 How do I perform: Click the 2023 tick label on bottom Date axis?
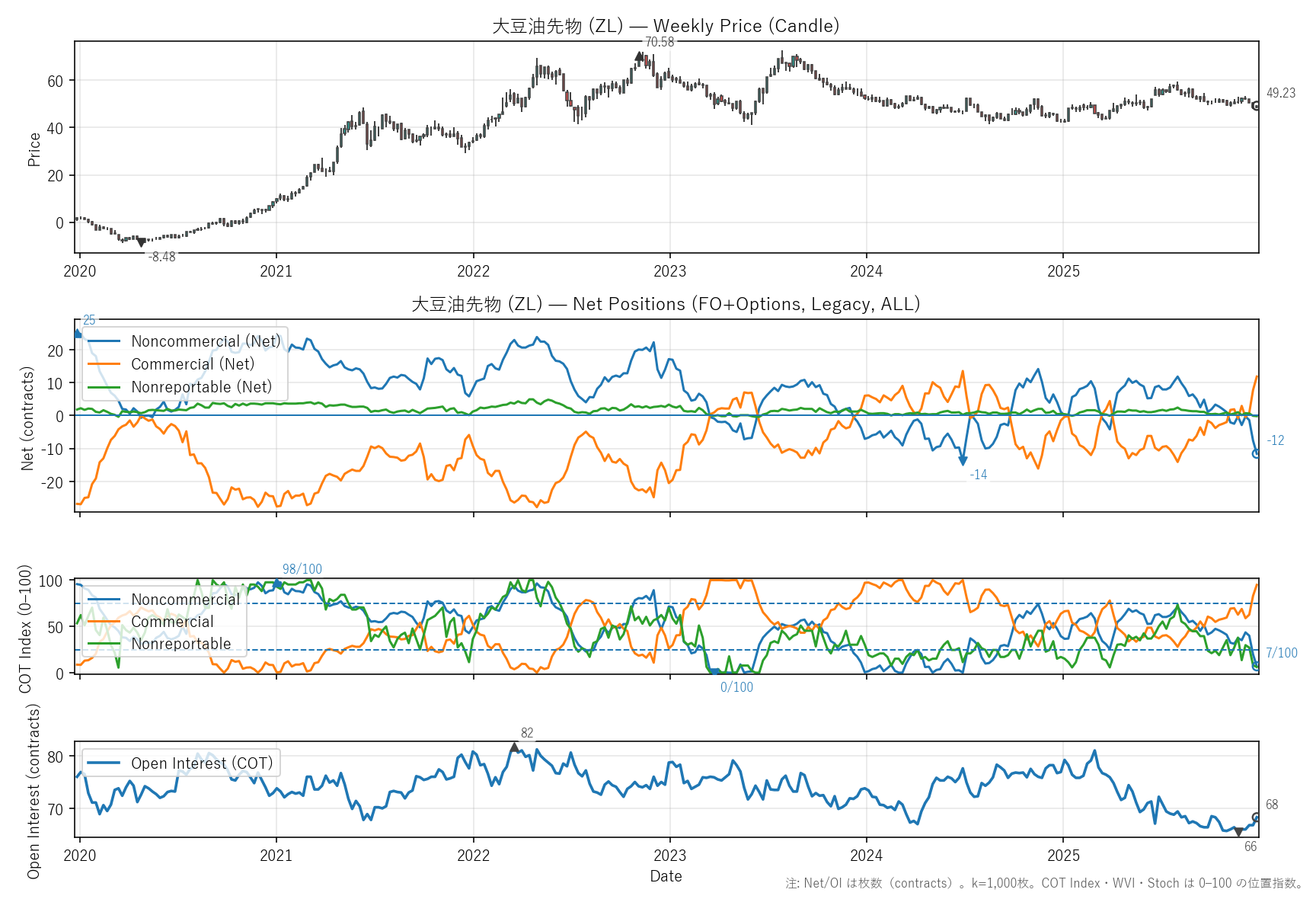669,855
